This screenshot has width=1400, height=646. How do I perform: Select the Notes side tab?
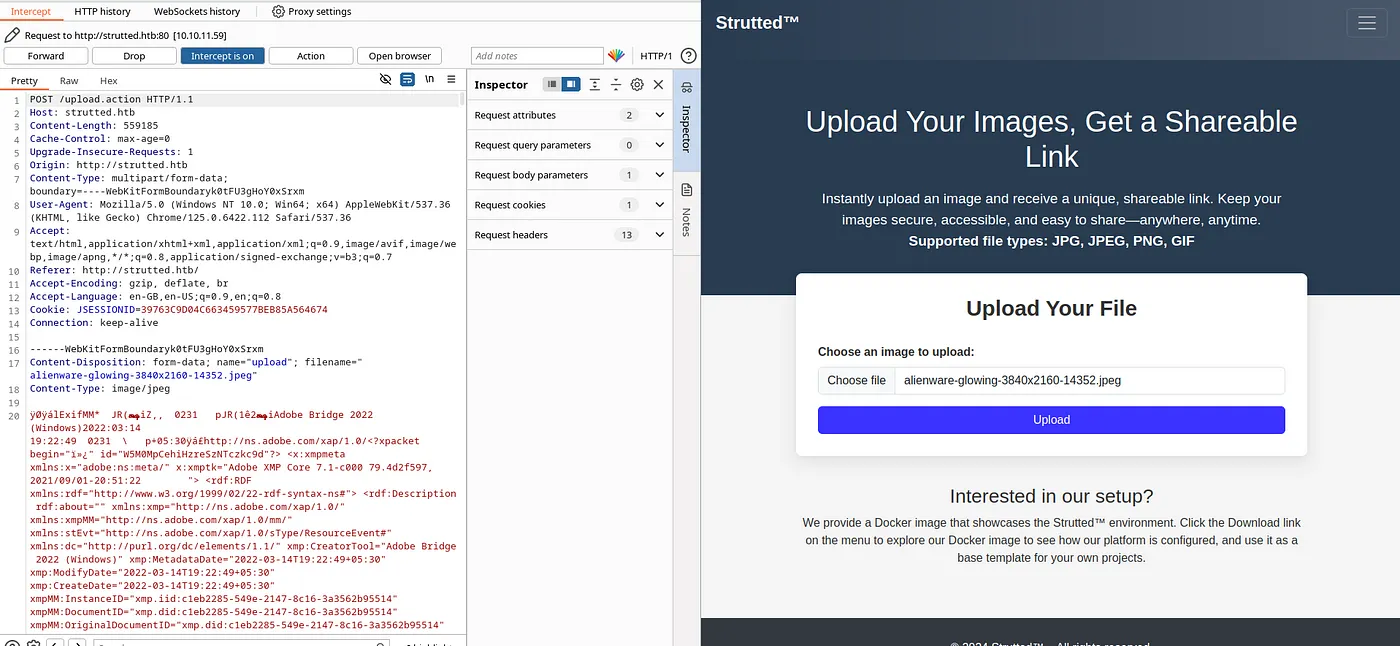coord(686,213)
